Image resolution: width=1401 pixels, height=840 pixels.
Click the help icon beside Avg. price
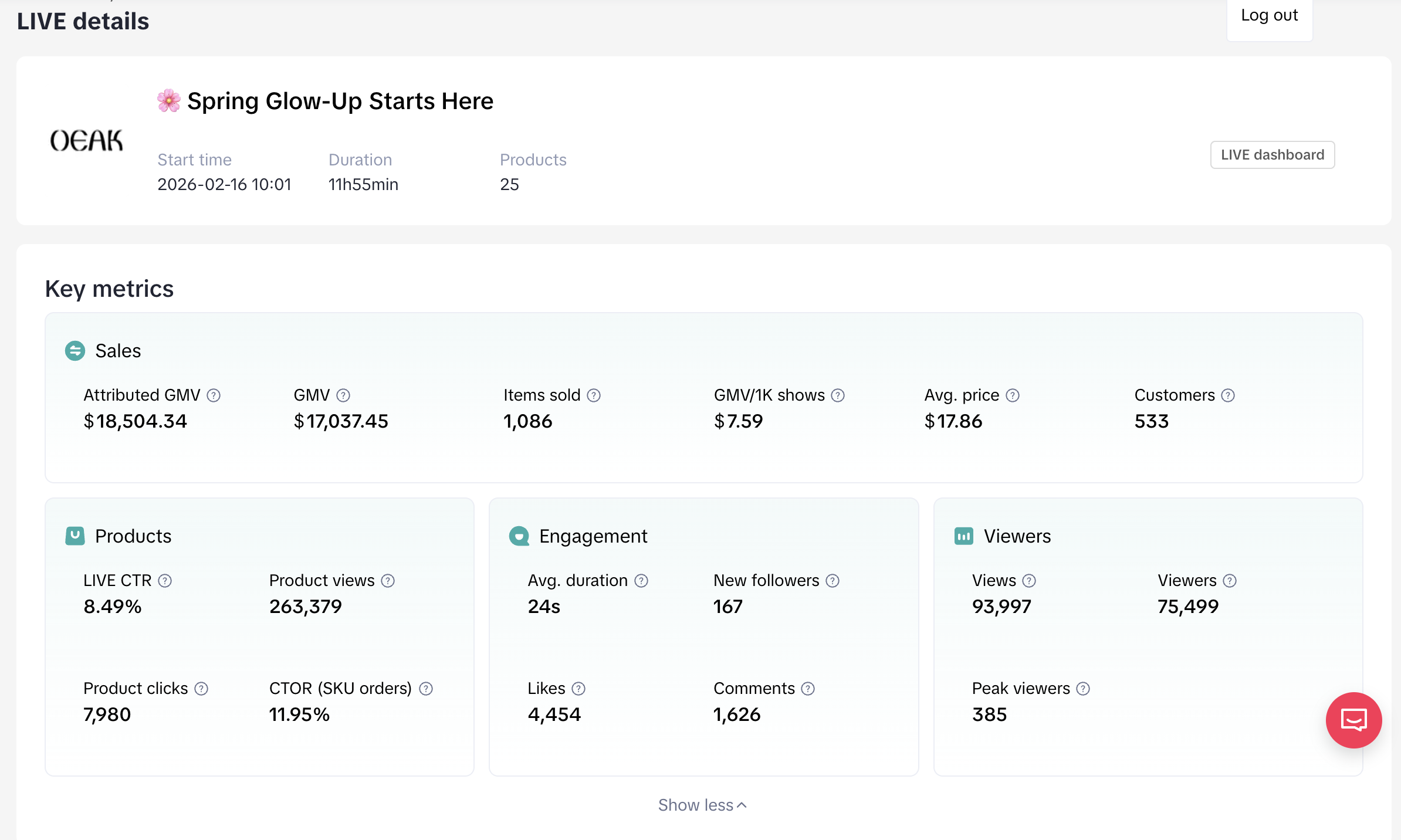point(1013,395)
